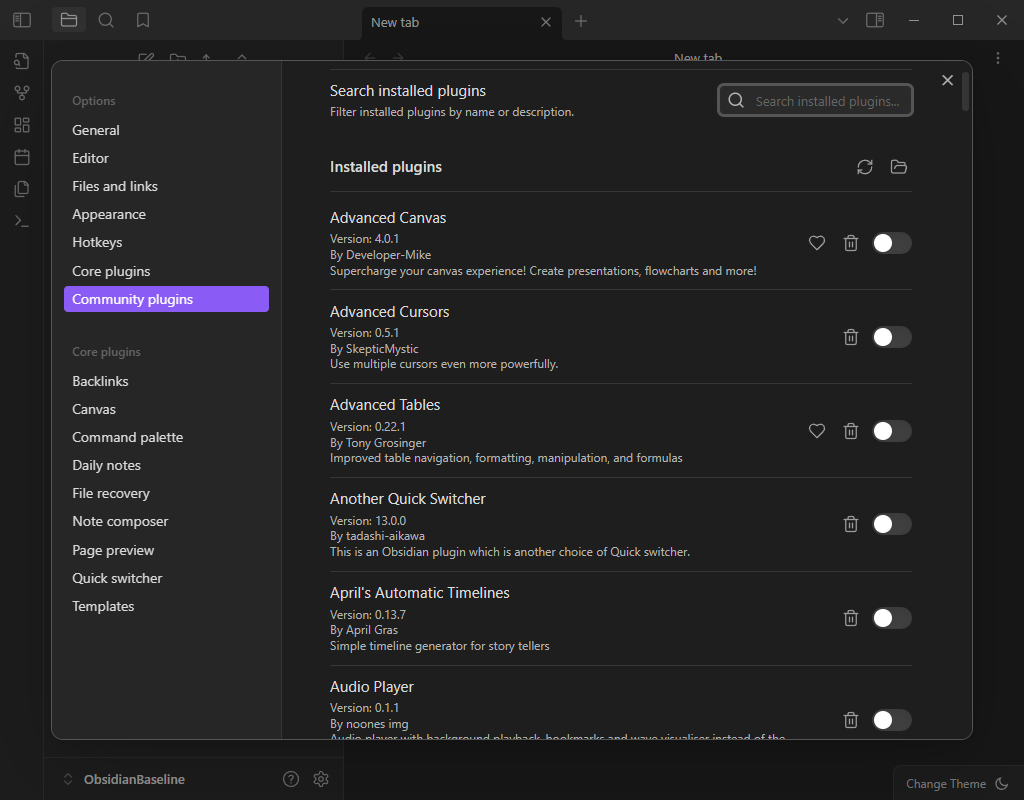Enable the Advanced Tables plugin
1024x800 pixels.
tap(892, 430)
